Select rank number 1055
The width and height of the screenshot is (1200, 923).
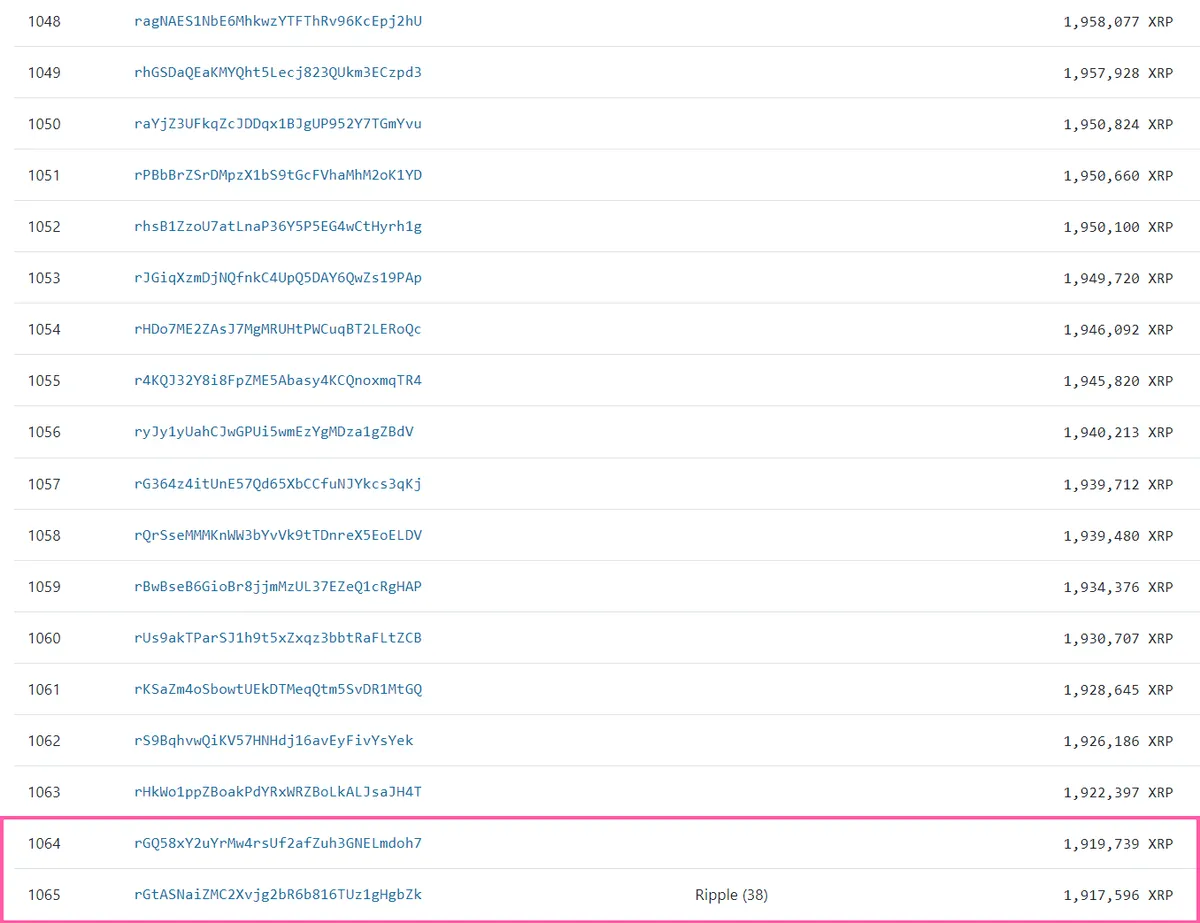[x=44, y=381]
